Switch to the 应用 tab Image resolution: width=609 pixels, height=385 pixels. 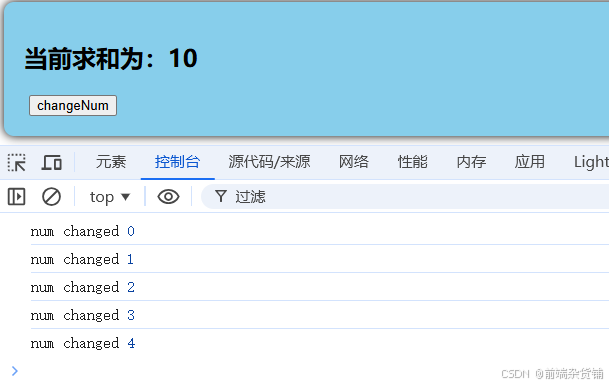530,162
